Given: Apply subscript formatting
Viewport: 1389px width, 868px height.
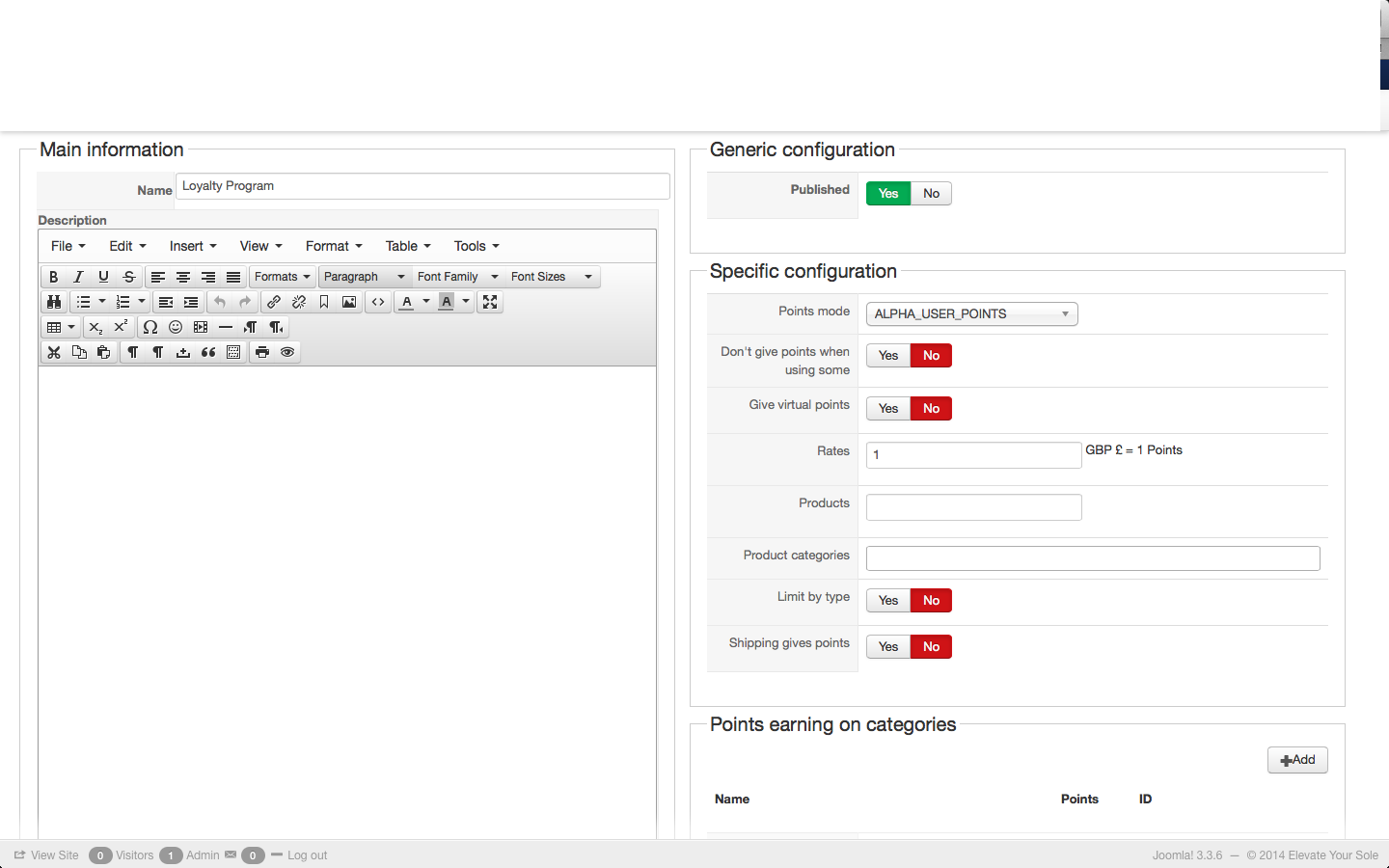Looking at the screenshot, I should (x=95, y=327).
